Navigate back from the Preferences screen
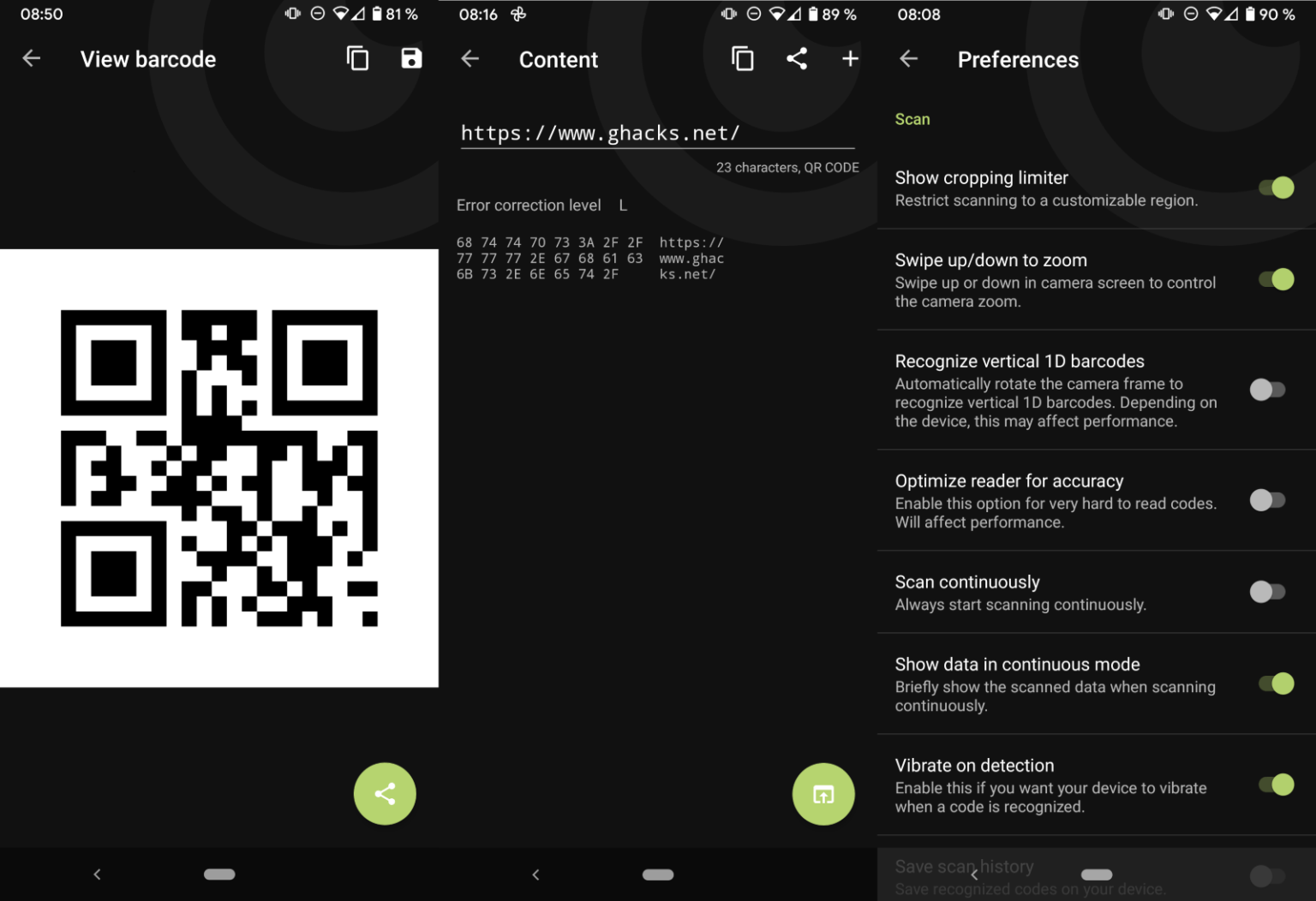 coord(908,58)
